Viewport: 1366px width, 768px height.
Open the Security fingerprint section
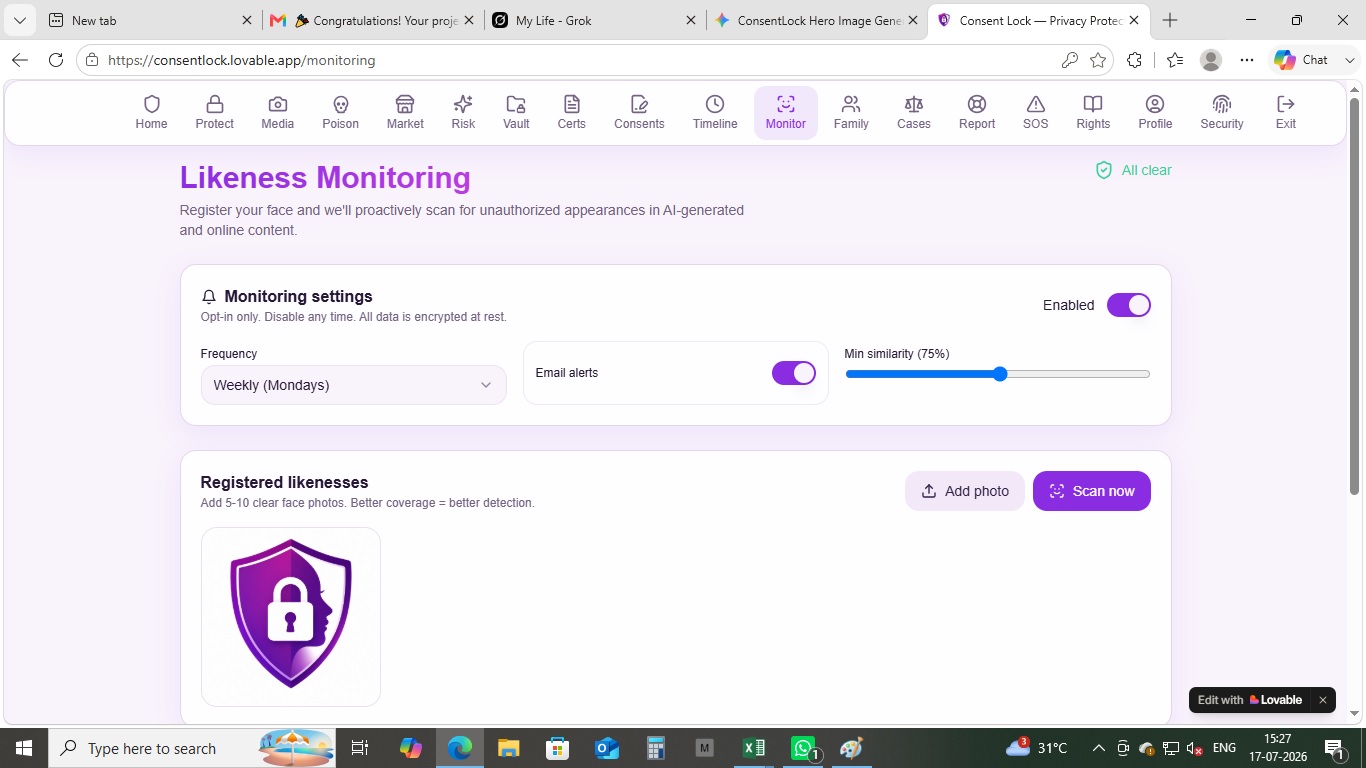point(1221,112)
